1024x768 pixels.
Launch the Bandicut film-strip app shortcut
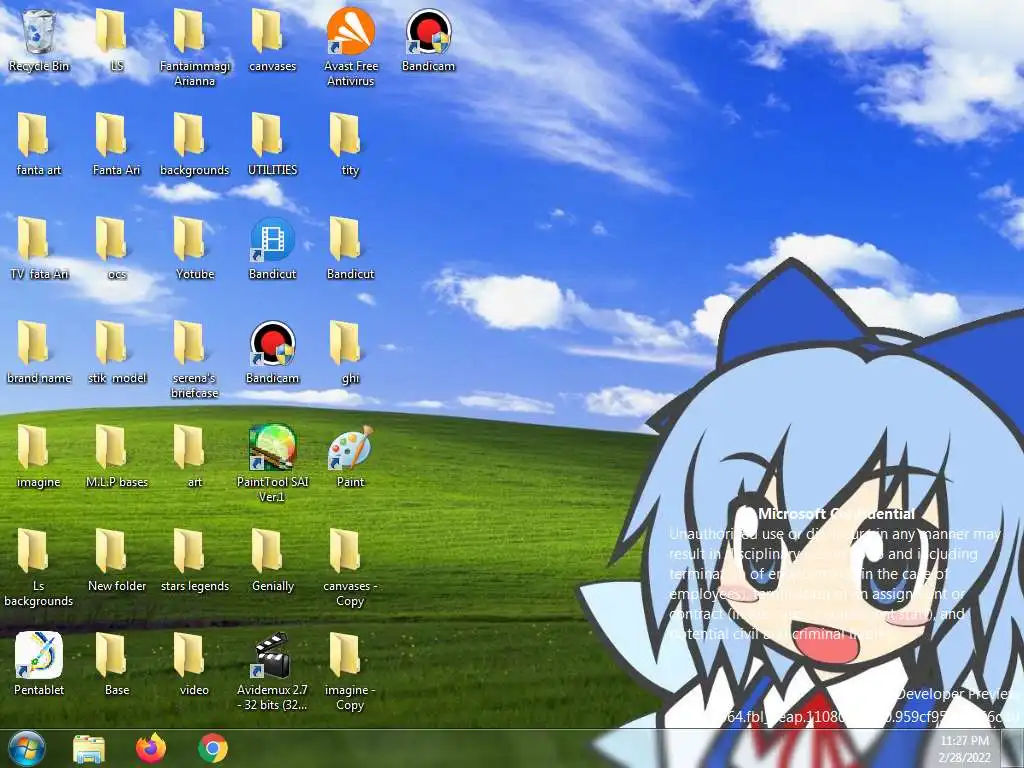(272, 248)
